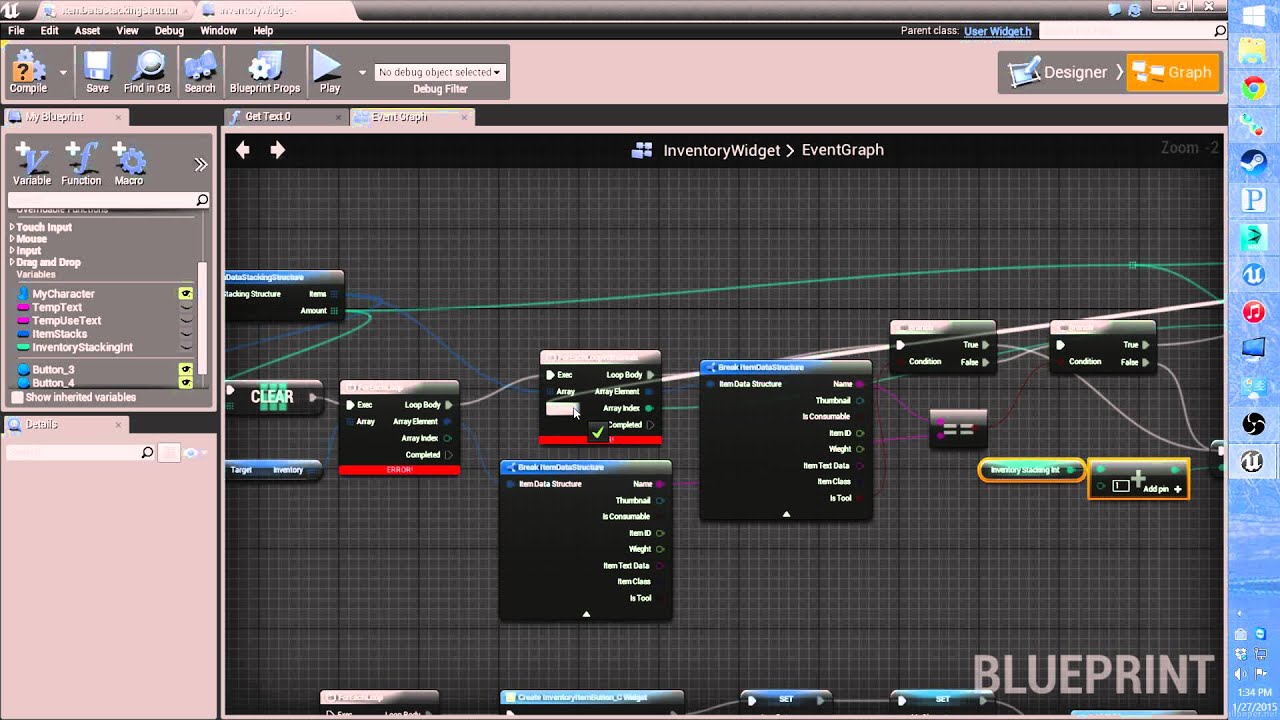Toggle TempText editable eye icon

tap(186, 307)
